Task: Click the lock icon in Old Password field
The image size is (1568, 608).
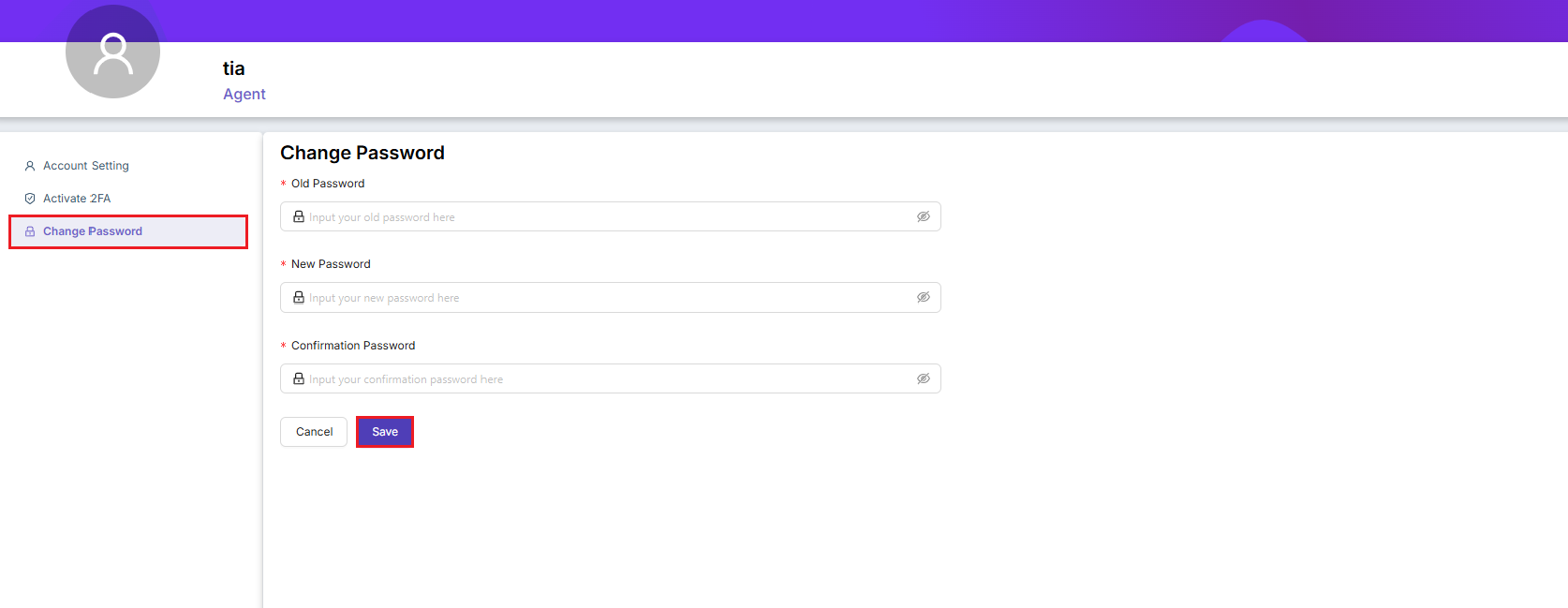Action: pos(299,216)
